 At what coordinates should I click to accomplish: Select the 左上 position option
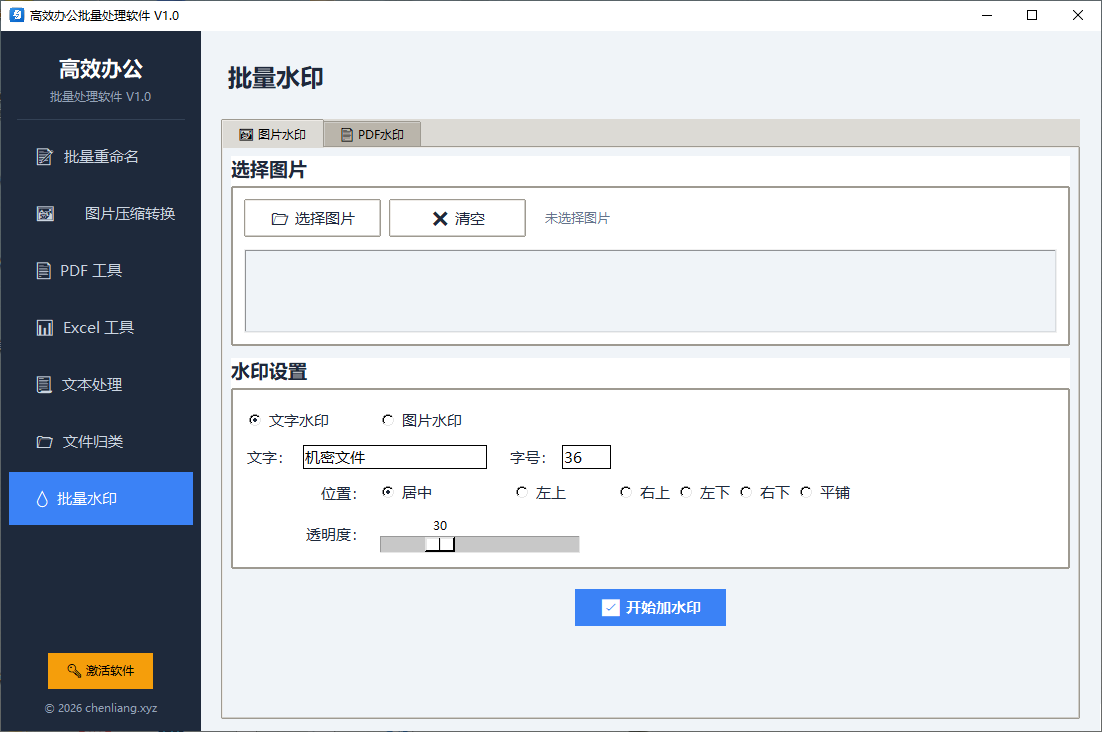(x=521, y=492)
